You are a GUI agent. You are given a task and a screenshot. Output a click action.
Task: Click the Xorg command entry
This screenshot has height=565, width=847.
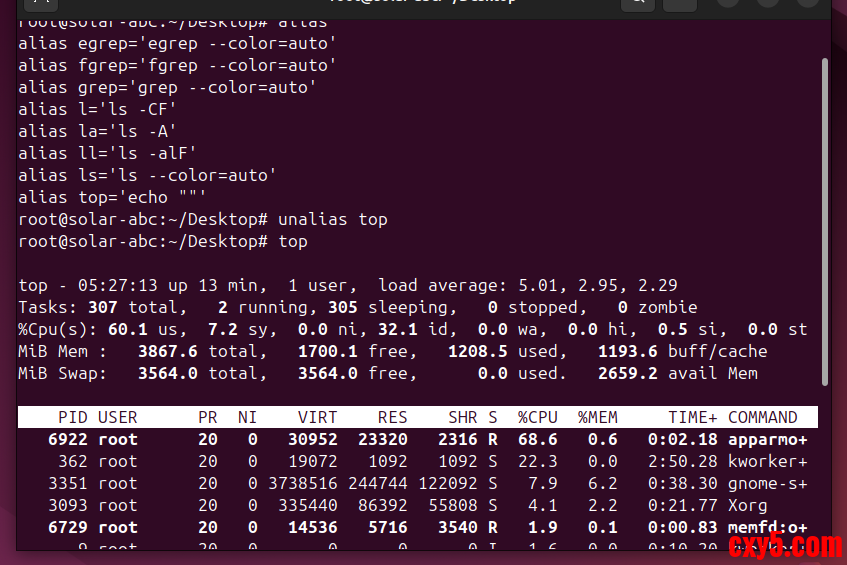click(x=747, y=506)
